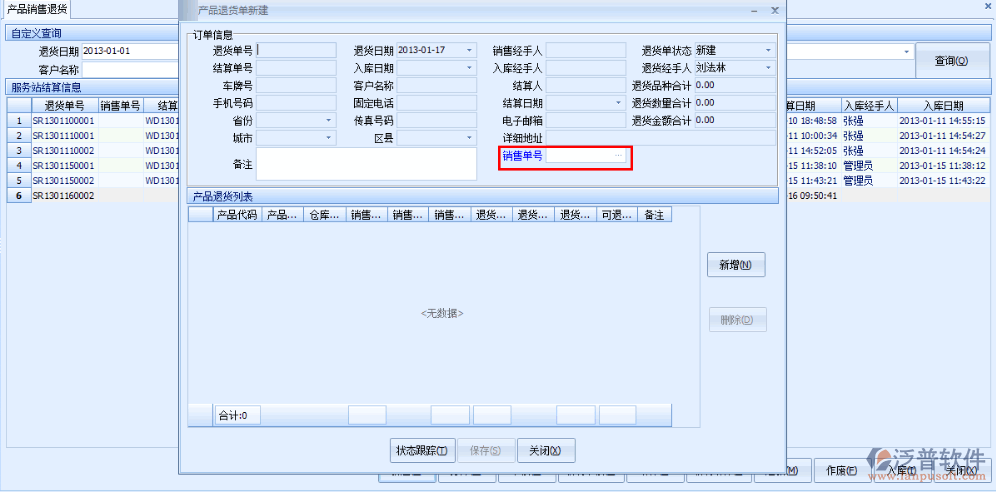Close the main window tab with top-right X
This screenshot has height=492, width=996.
(x=990, y=5)
